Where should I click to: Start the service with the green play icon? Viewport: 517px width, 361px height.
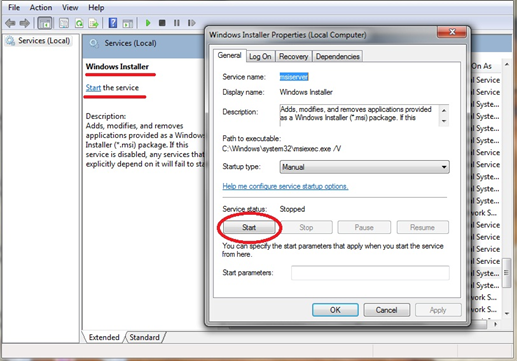(148, 23)
